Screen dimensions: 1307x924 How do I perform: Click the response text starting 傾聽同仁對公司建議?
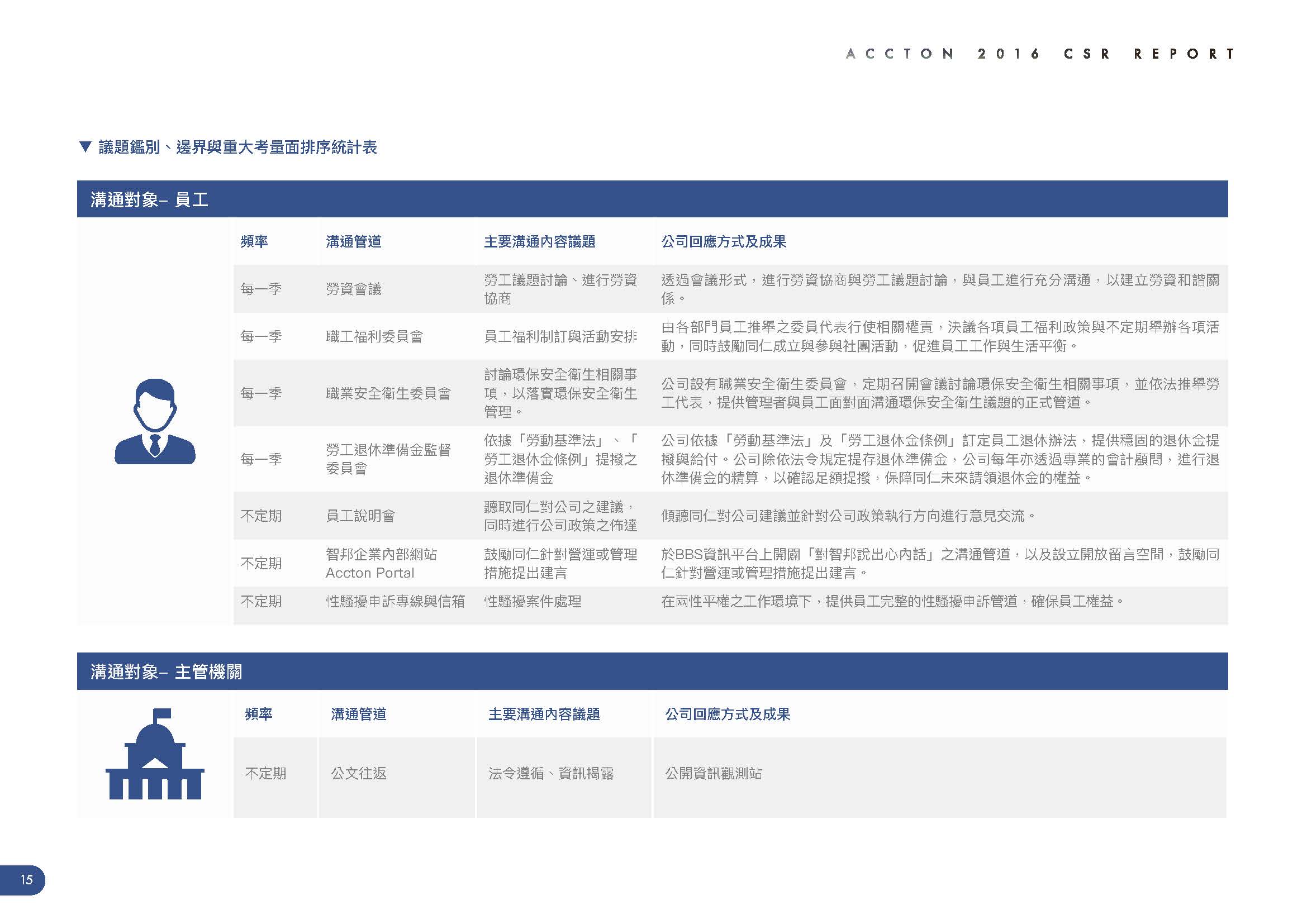pos(848,516)
